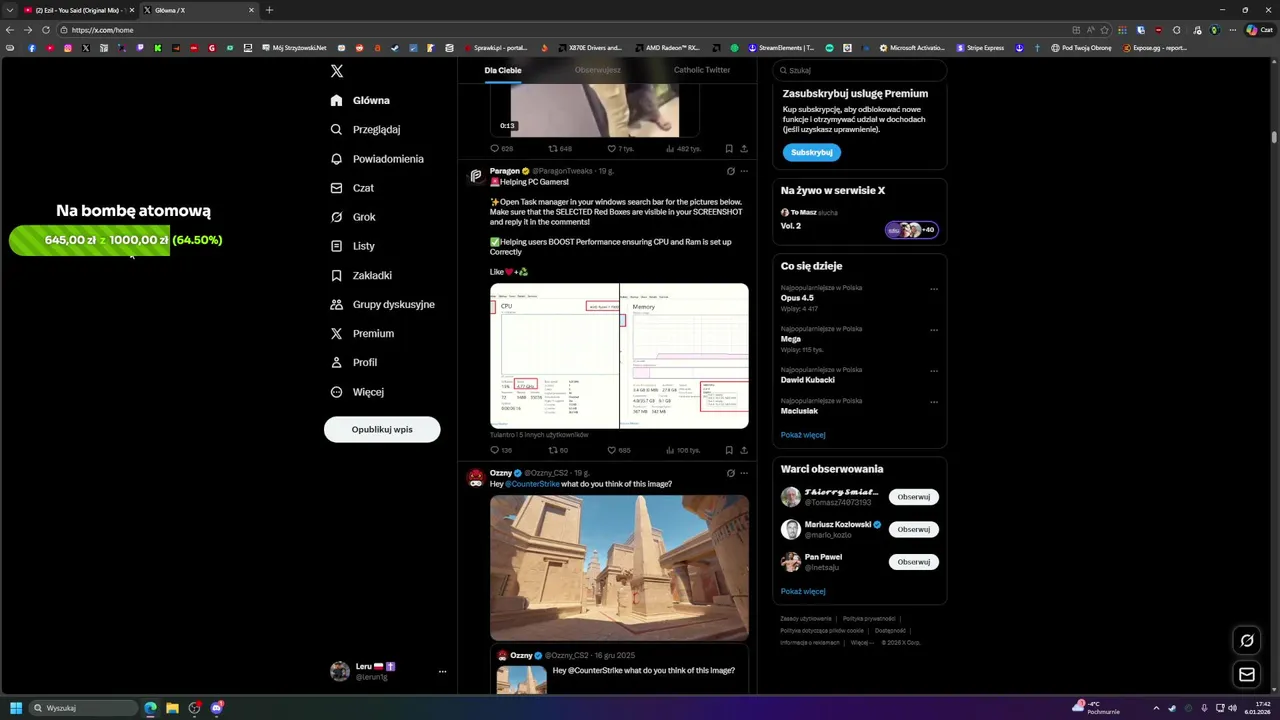The image size is (1280, 720).
Task: Focus the Szukaj search field on X
Action: tap(860, 70)
